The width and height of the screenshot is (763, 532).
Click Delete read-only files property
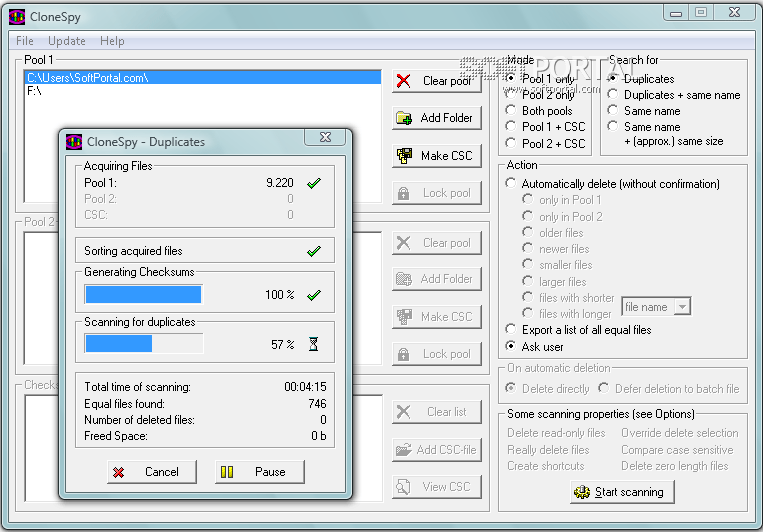556,433
